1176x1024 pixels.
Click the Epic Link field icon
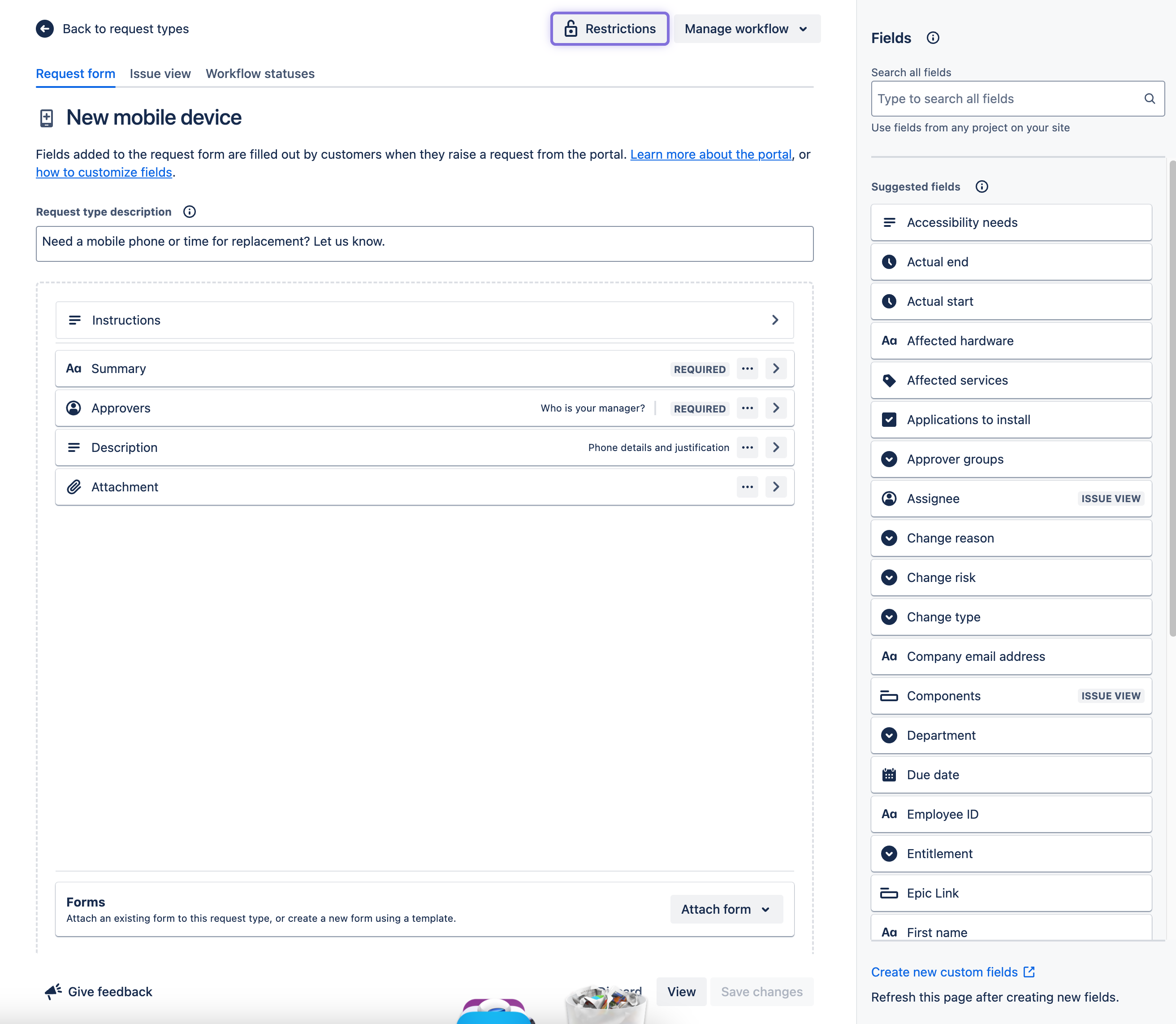889,893
